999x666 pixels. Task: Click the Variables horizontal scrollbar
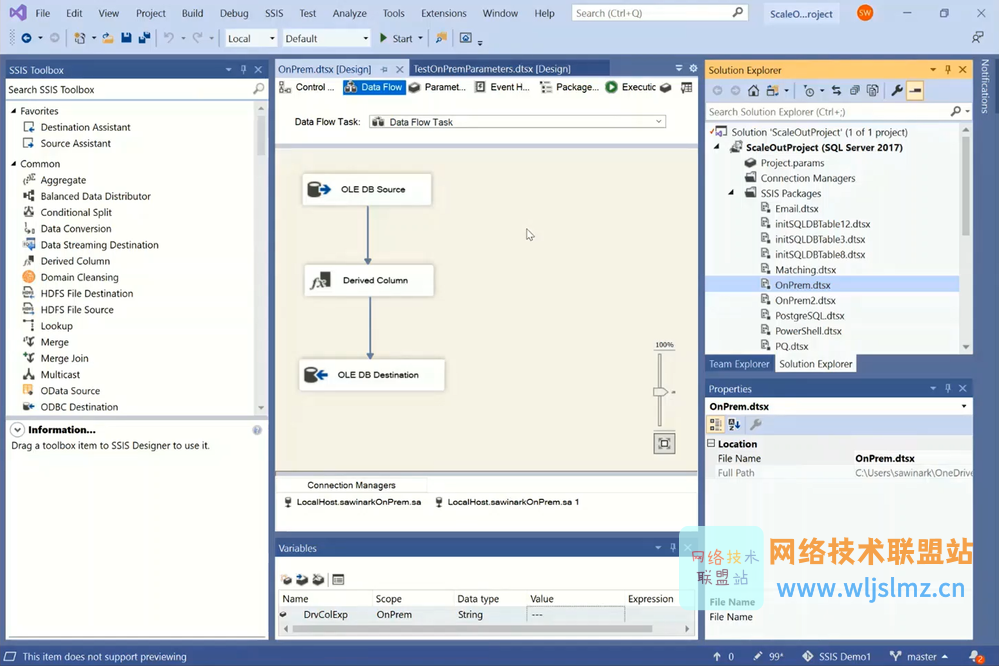471,629
